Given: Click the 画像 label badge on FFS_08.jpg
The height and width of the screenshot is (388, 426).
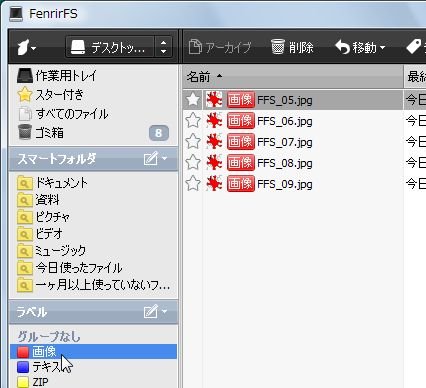Looking at the screenshot, I should point(241,163).
